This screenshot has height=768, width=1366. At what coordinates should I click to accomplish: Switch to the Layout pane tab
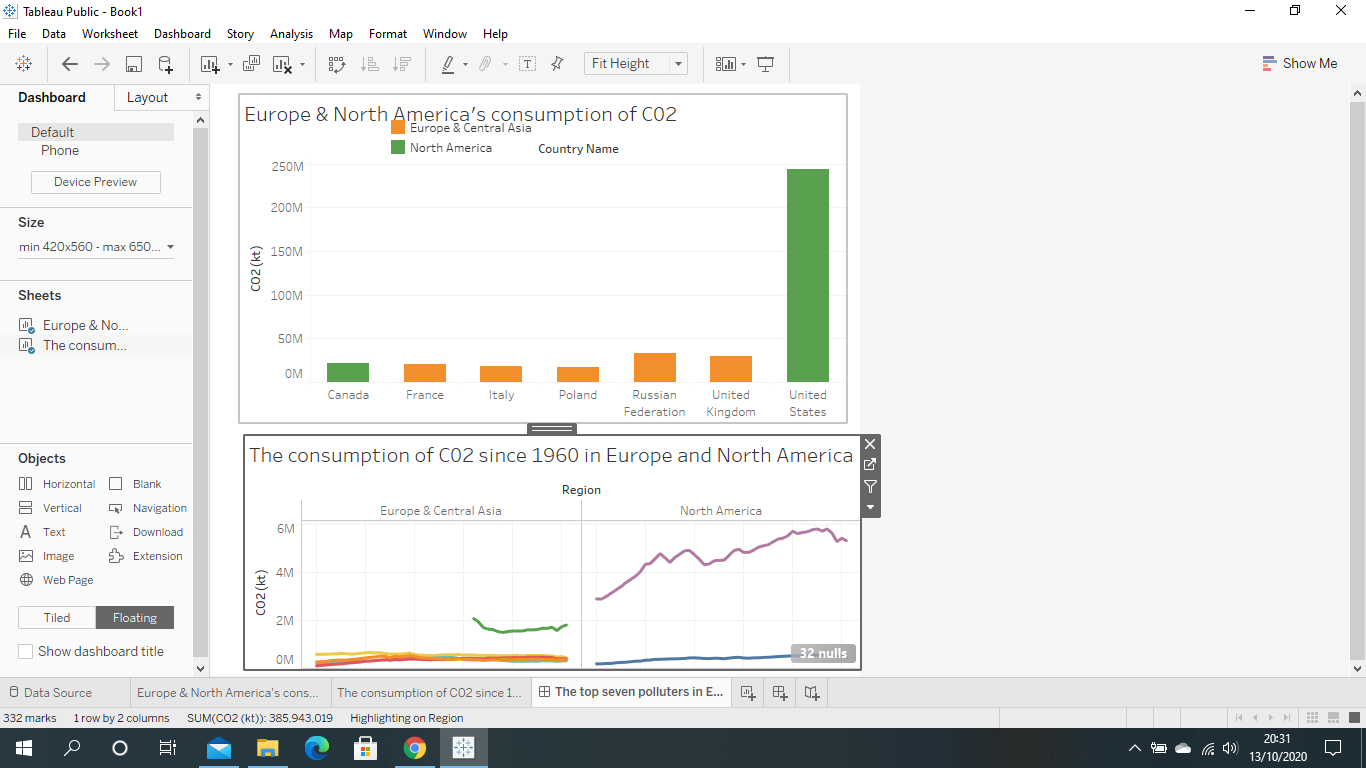coord(147,97)
